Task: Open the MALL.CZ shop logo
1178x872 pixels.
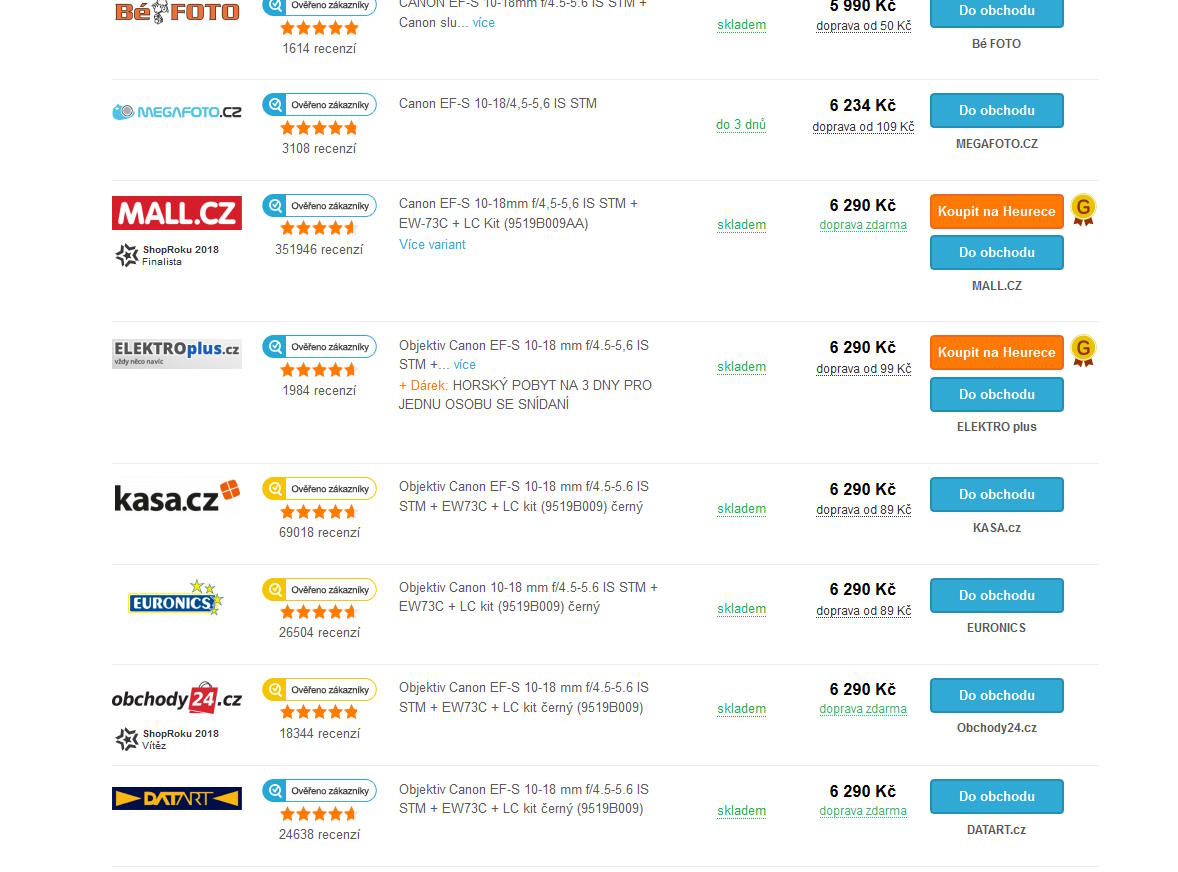Action: [x=177, y=213]
